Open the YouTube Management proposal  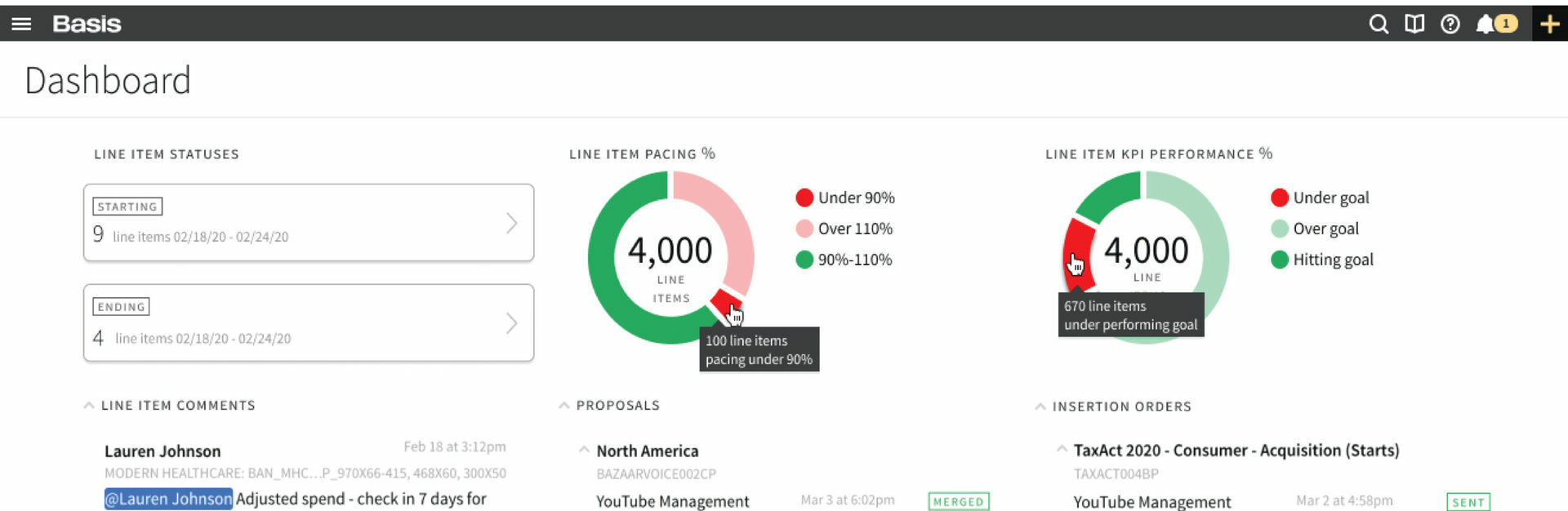tap(672, 501)
